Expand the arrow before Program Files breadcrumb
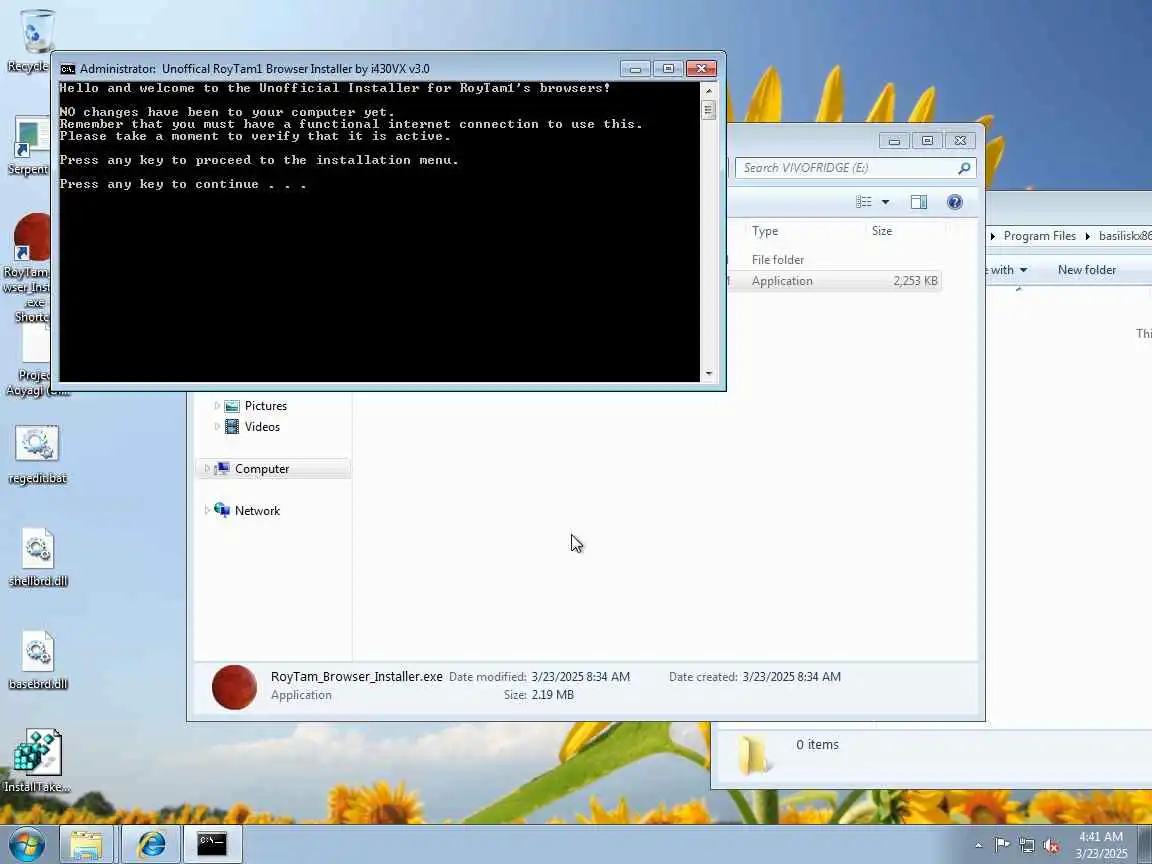The width and height of the screenshot is (1152, 864). pyautogui.click(x=993, y=236)
